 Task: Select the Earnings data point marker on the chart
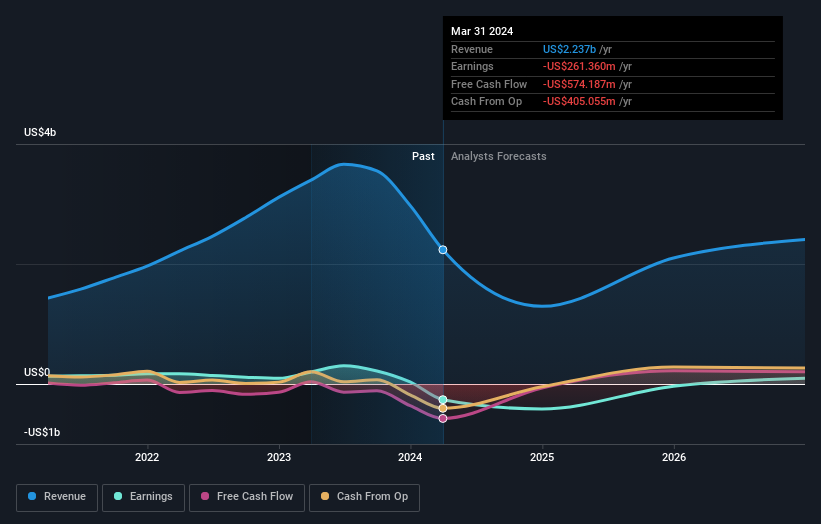coord(443,400)
